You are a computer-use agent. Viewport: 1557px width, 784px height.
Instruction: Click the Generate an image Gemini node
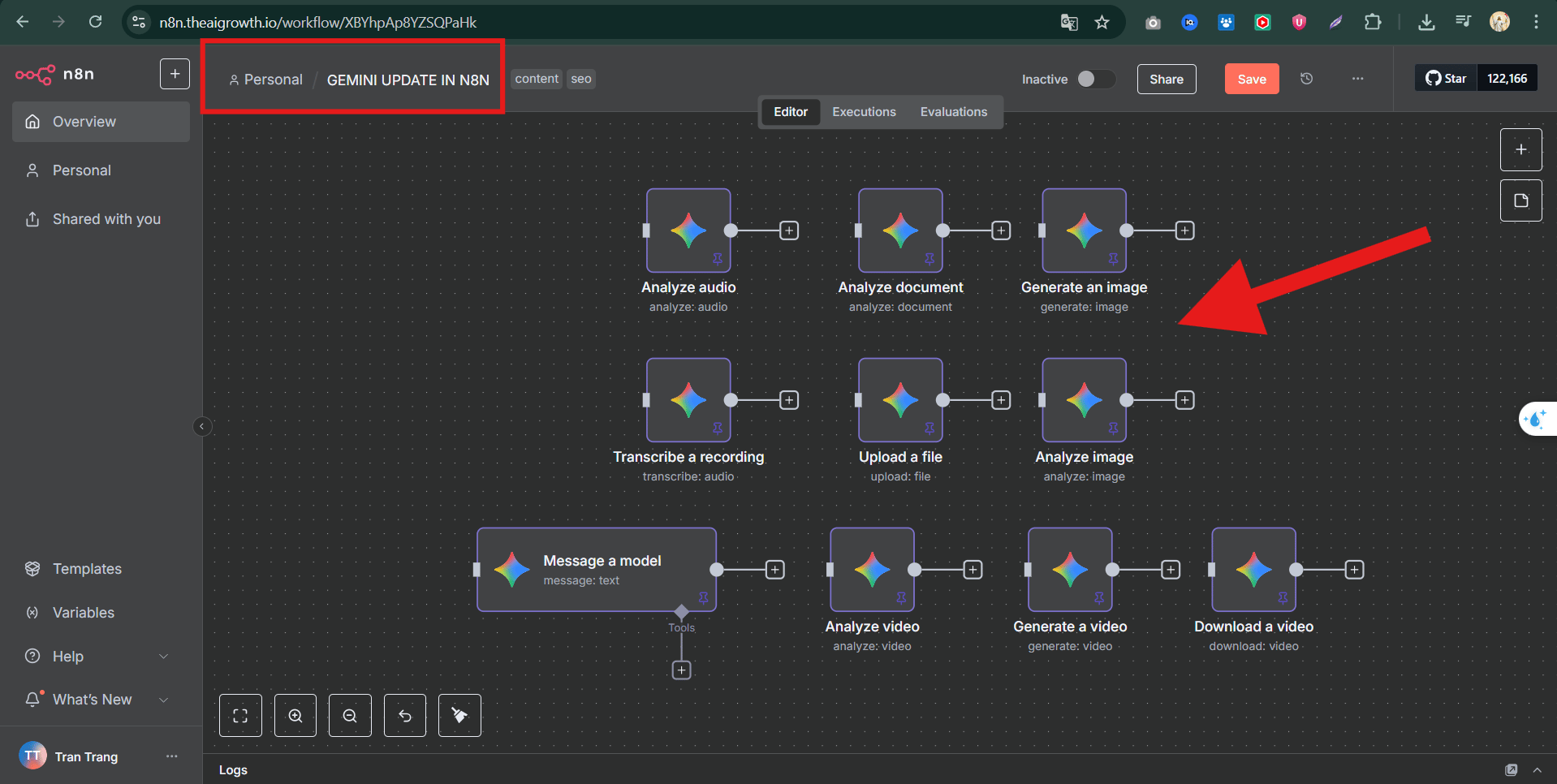tap(1084, 230)
